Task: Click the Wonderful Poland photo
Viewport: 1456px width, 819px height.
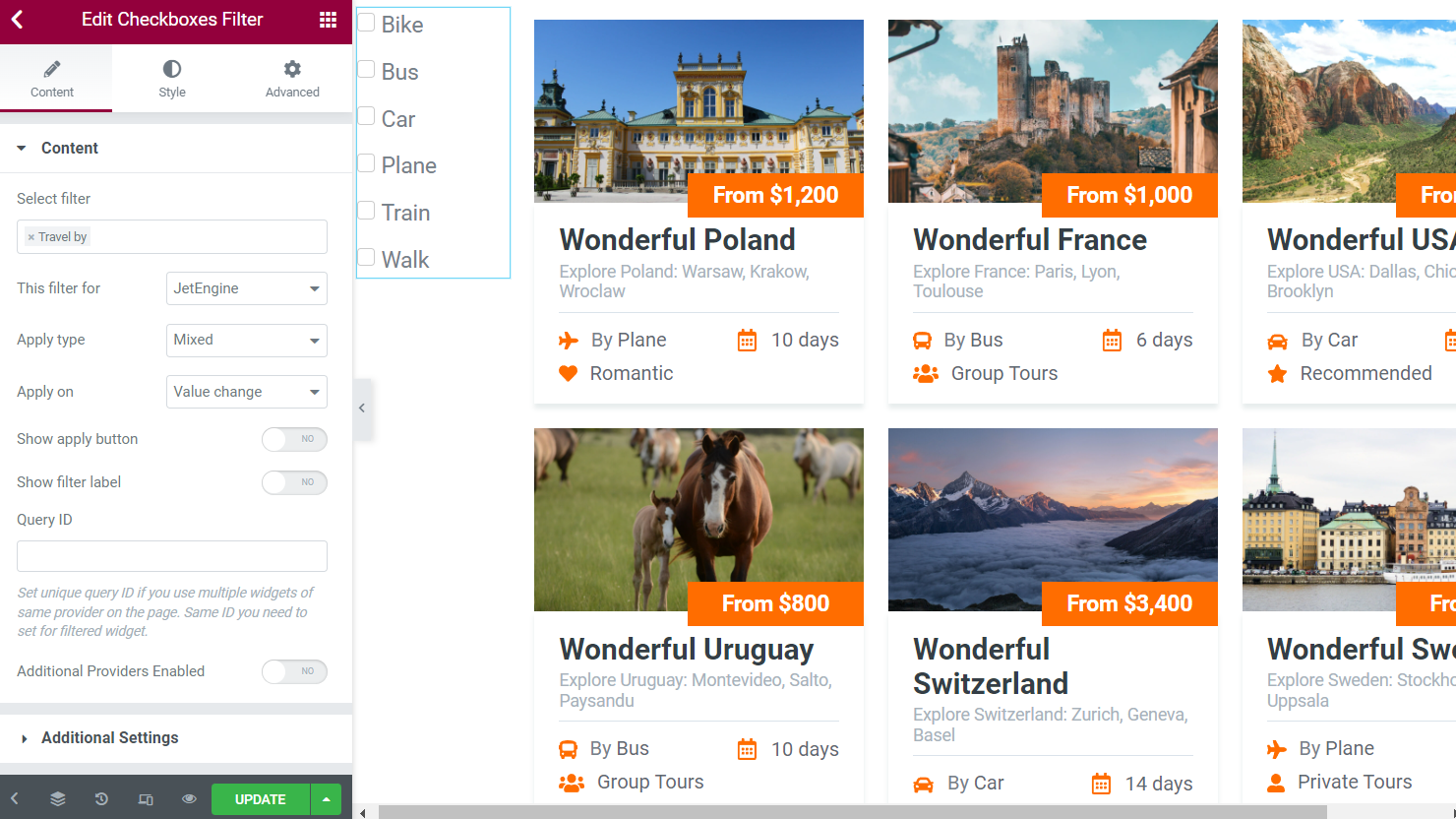Action: tap(698, 110)
